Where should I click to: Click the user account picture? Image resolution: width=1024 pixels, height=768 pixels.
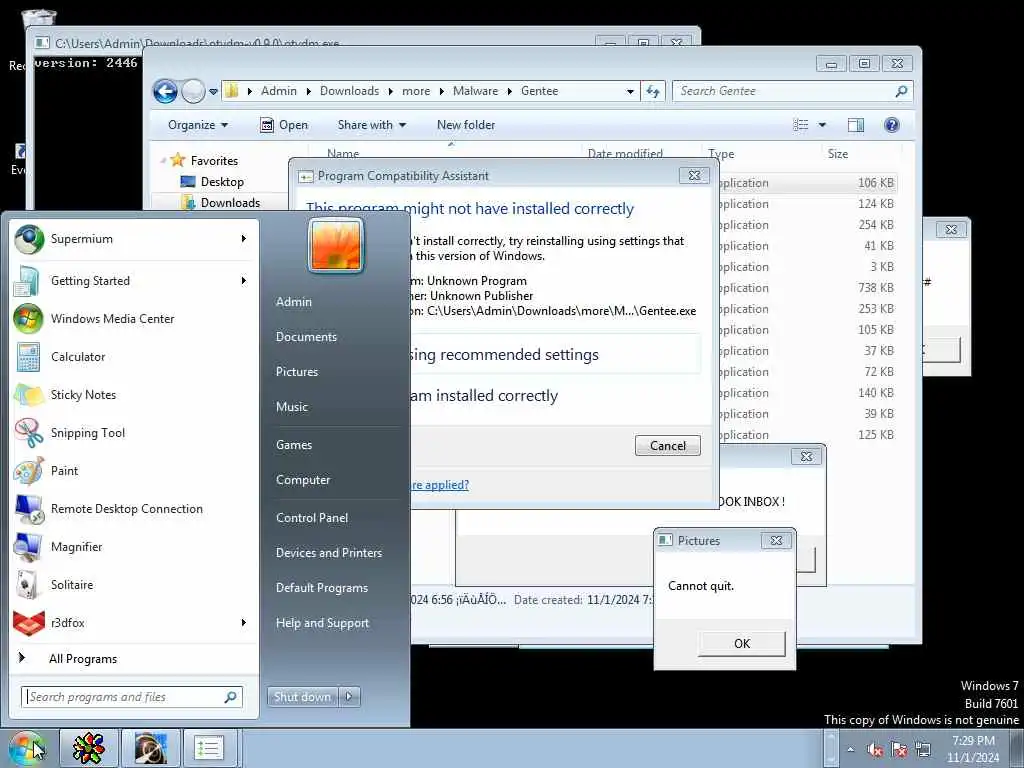(x=336, y=246)
